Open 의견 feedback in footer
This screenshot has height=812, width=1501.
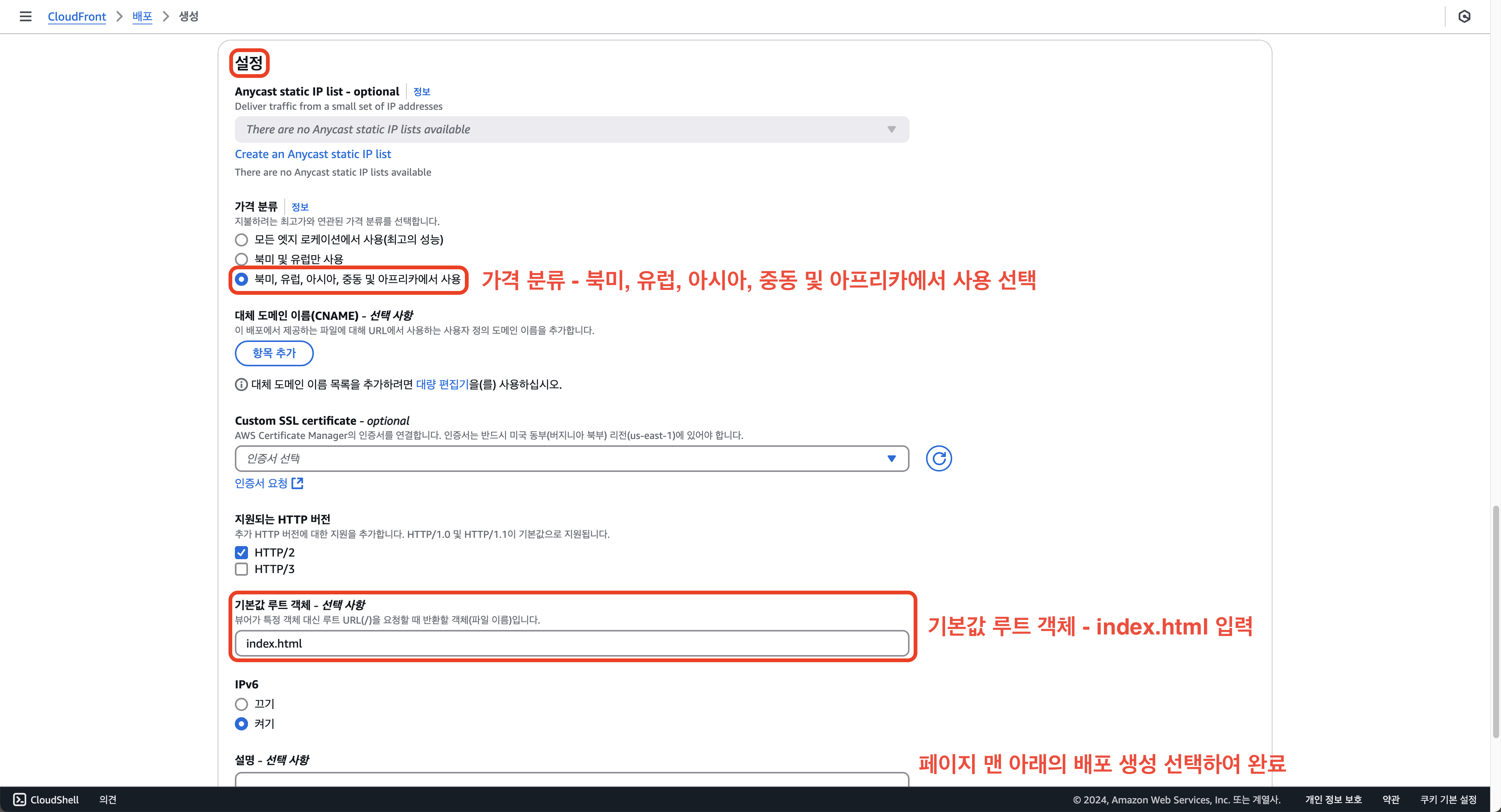click(108, 799)
